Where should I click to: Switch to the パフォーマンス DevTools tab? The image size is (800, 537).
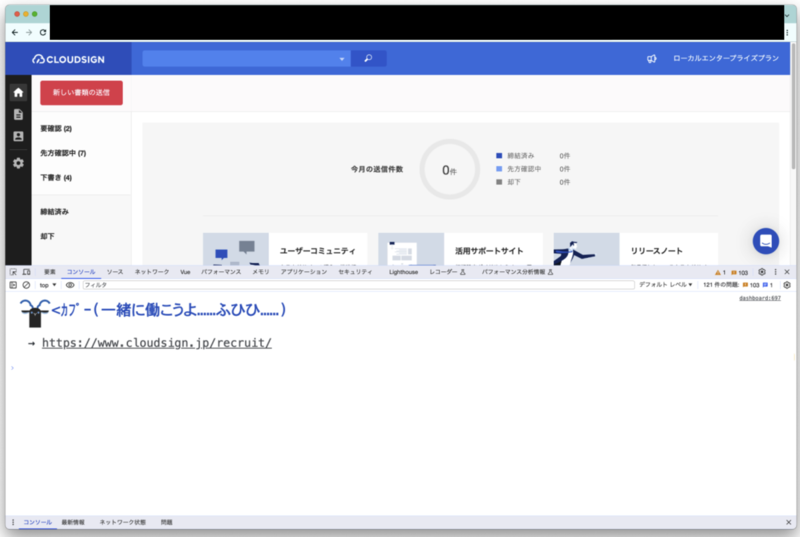(x=221, y=272)
